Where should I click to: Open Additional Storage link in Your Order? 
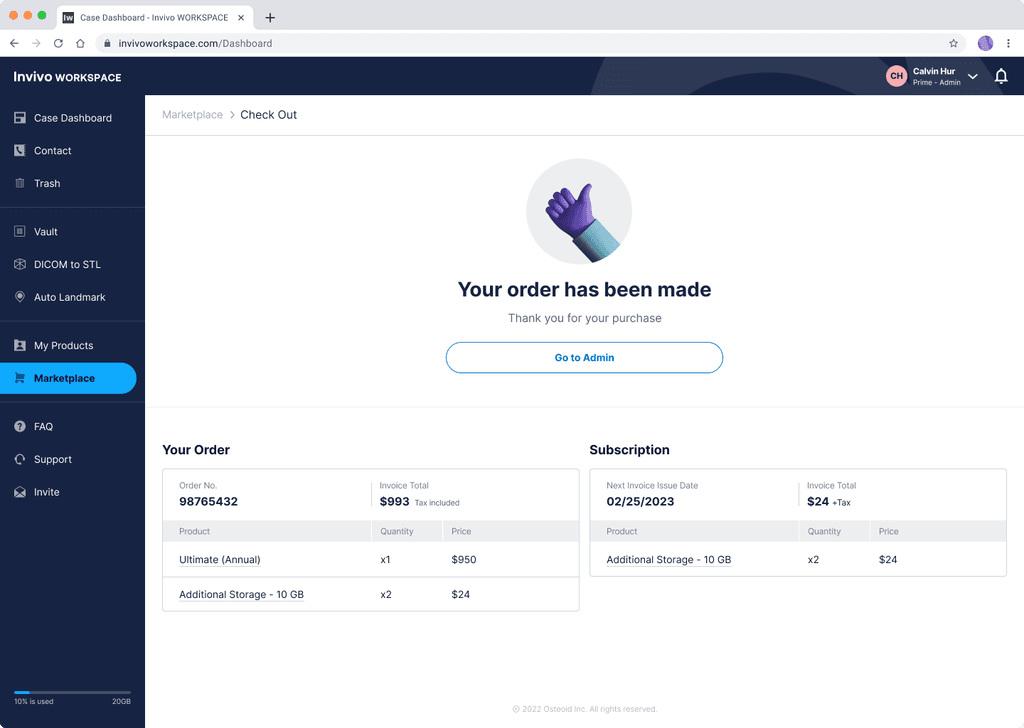click(241, 594)
